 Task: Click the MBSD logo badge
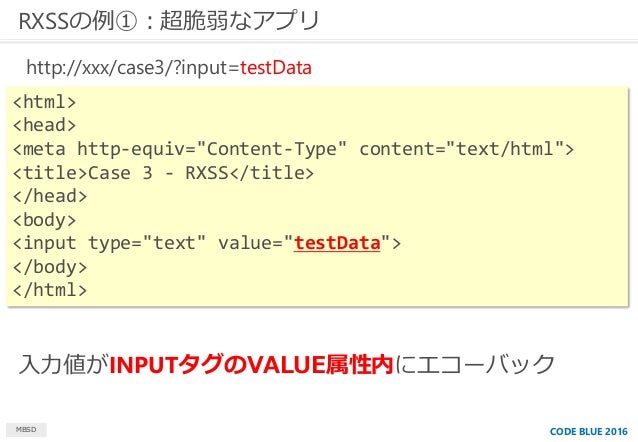pos(26,430)
